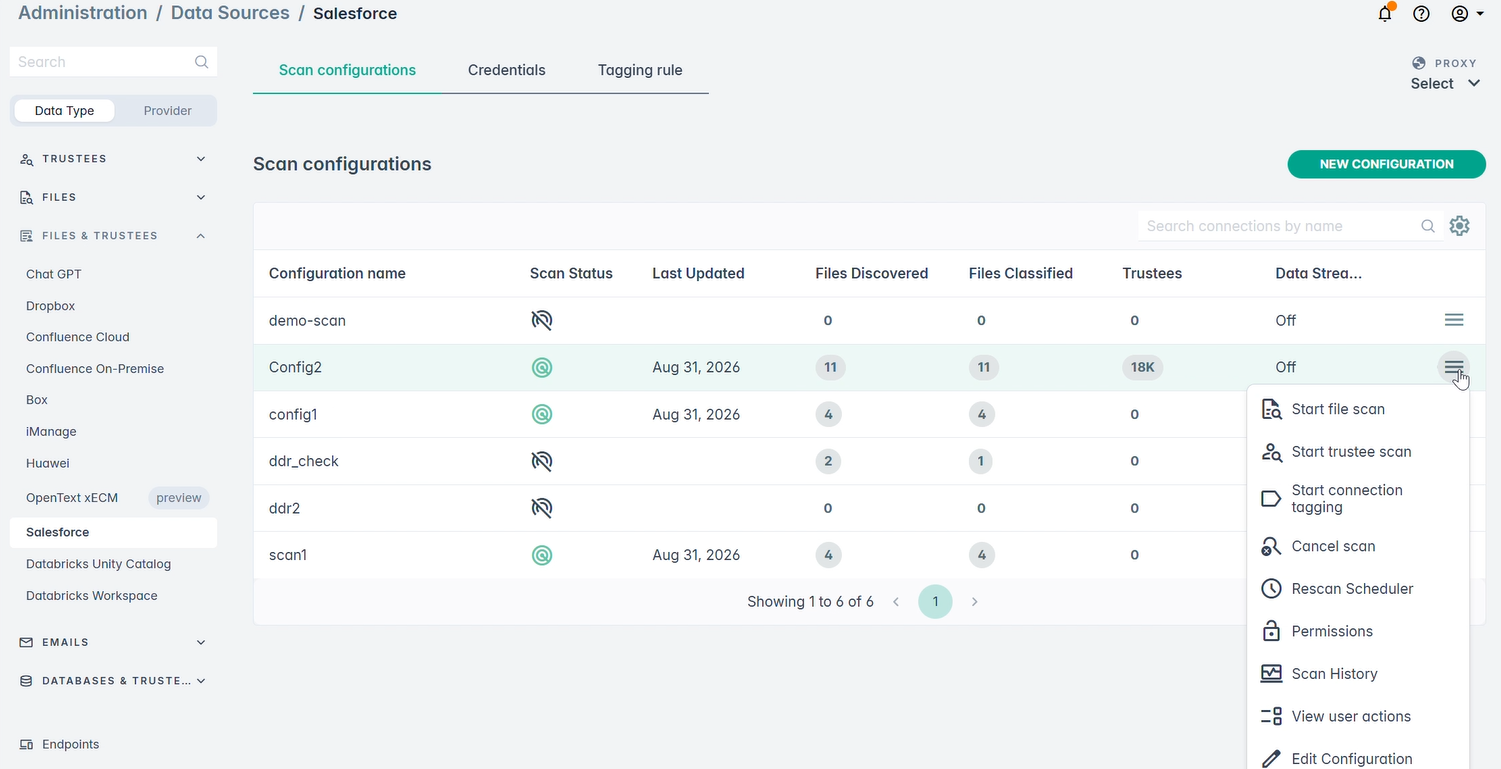Open the notifications bell

(x=1385, y=13)
